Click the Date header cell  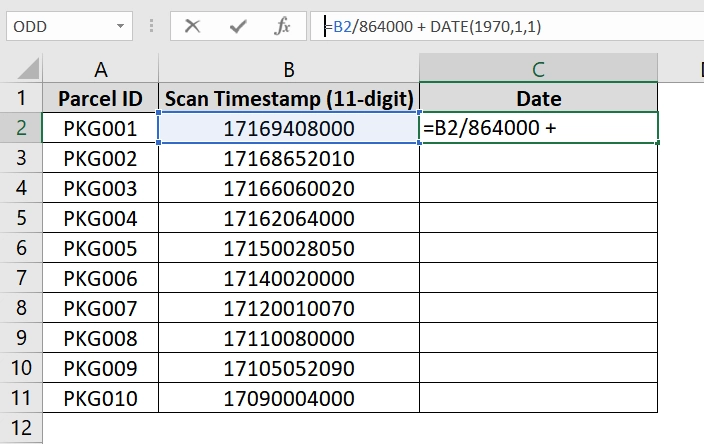click(538, 98)
